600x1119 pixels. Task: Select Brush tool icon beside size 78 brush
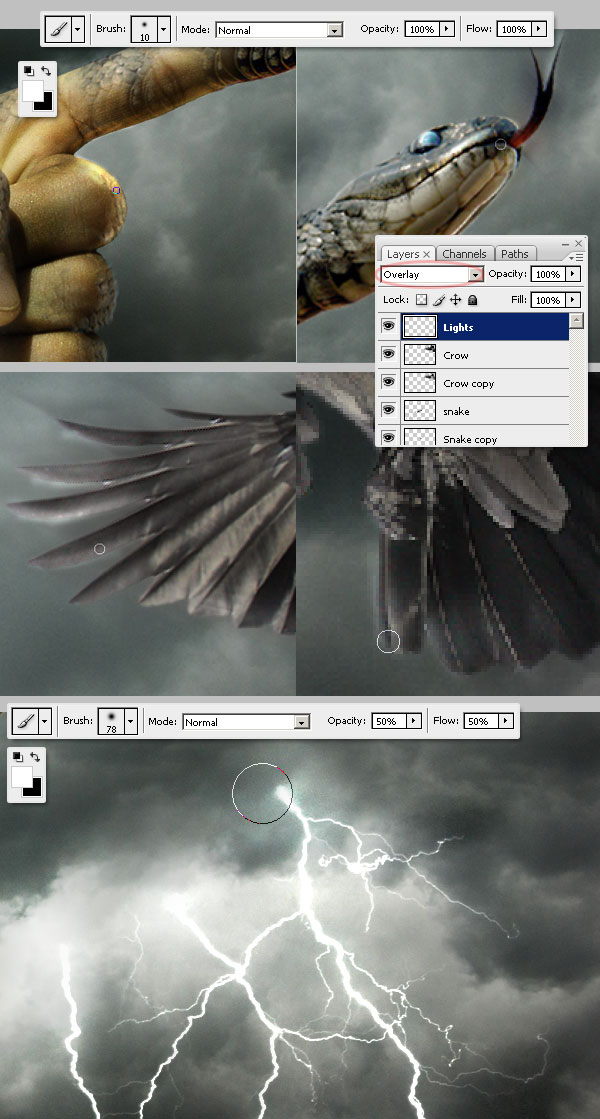[x=25, y=721]
